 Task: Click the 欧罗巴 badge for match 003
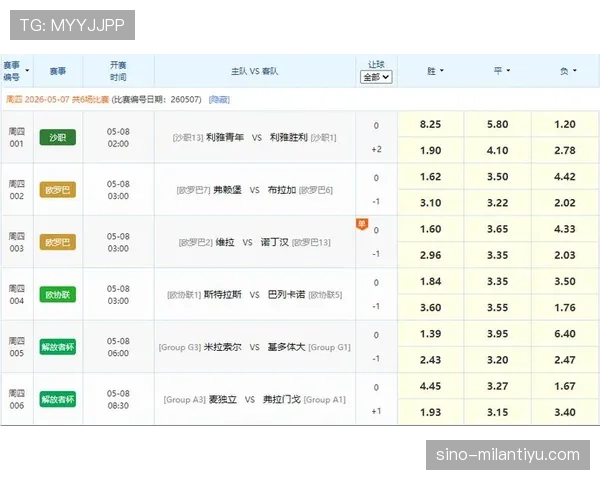[58, 242]
